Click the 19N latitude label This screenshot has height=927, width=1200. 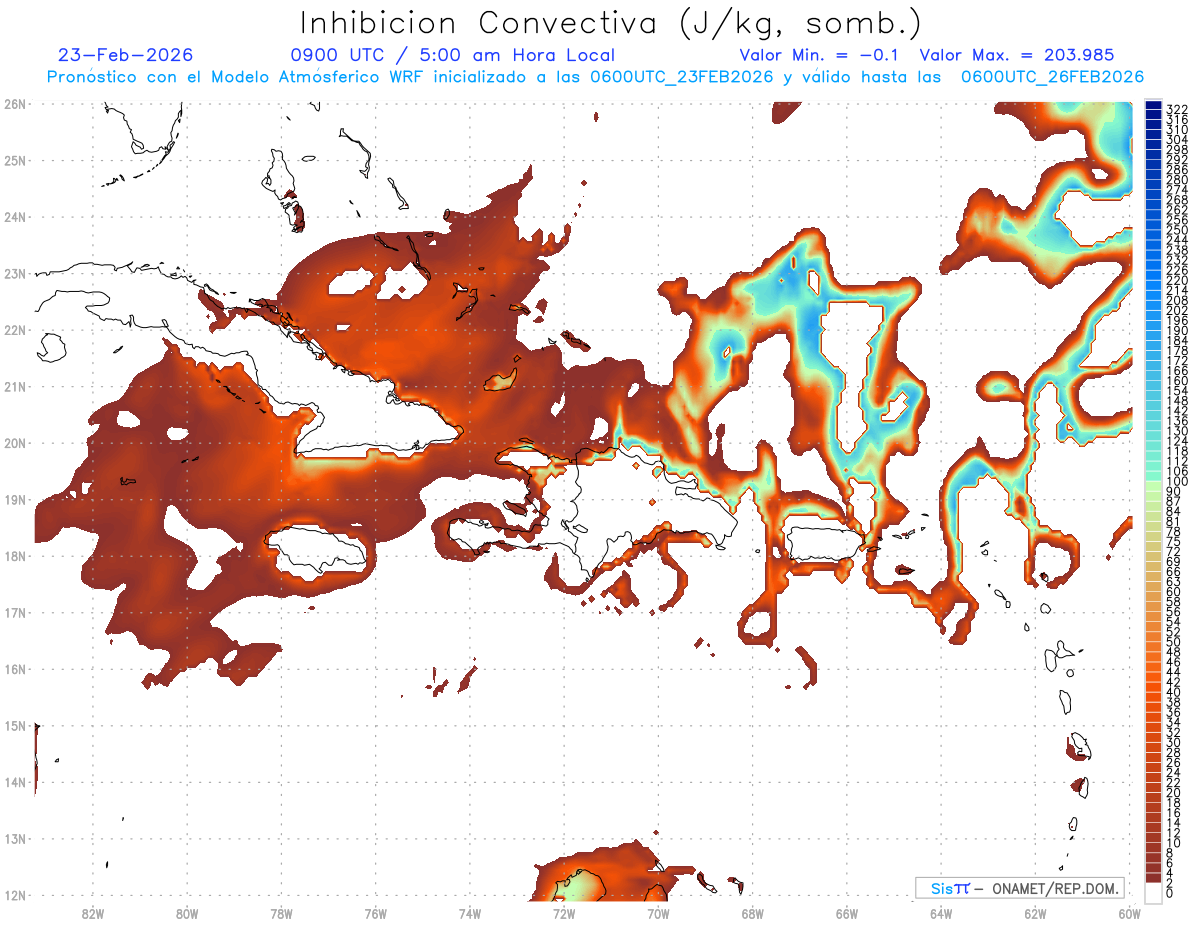[x=14, y=499]
